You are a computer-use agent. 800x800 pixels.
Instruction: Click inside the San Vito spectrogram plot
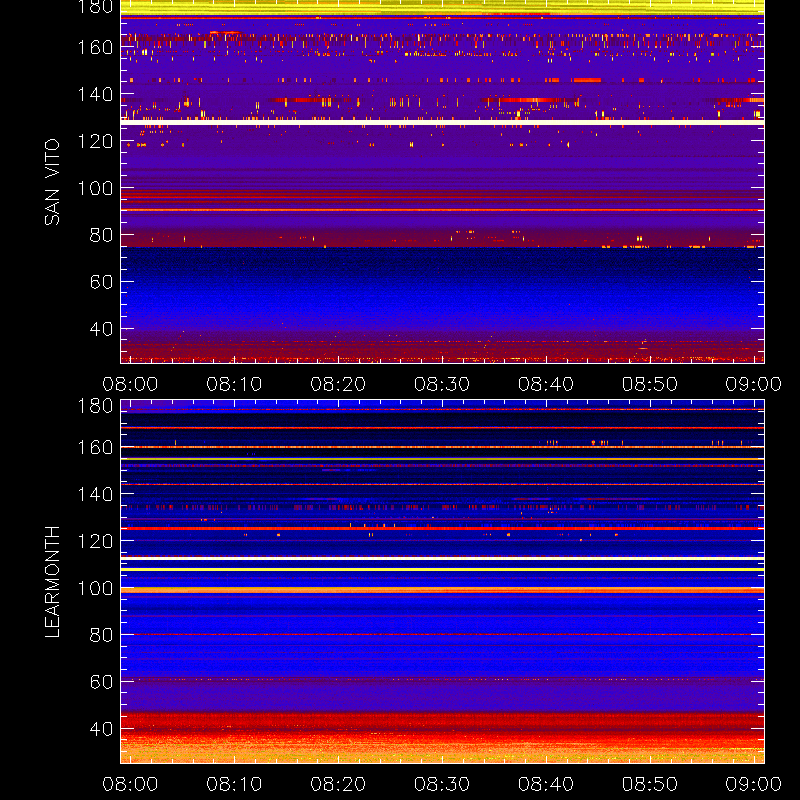[442, 182]
